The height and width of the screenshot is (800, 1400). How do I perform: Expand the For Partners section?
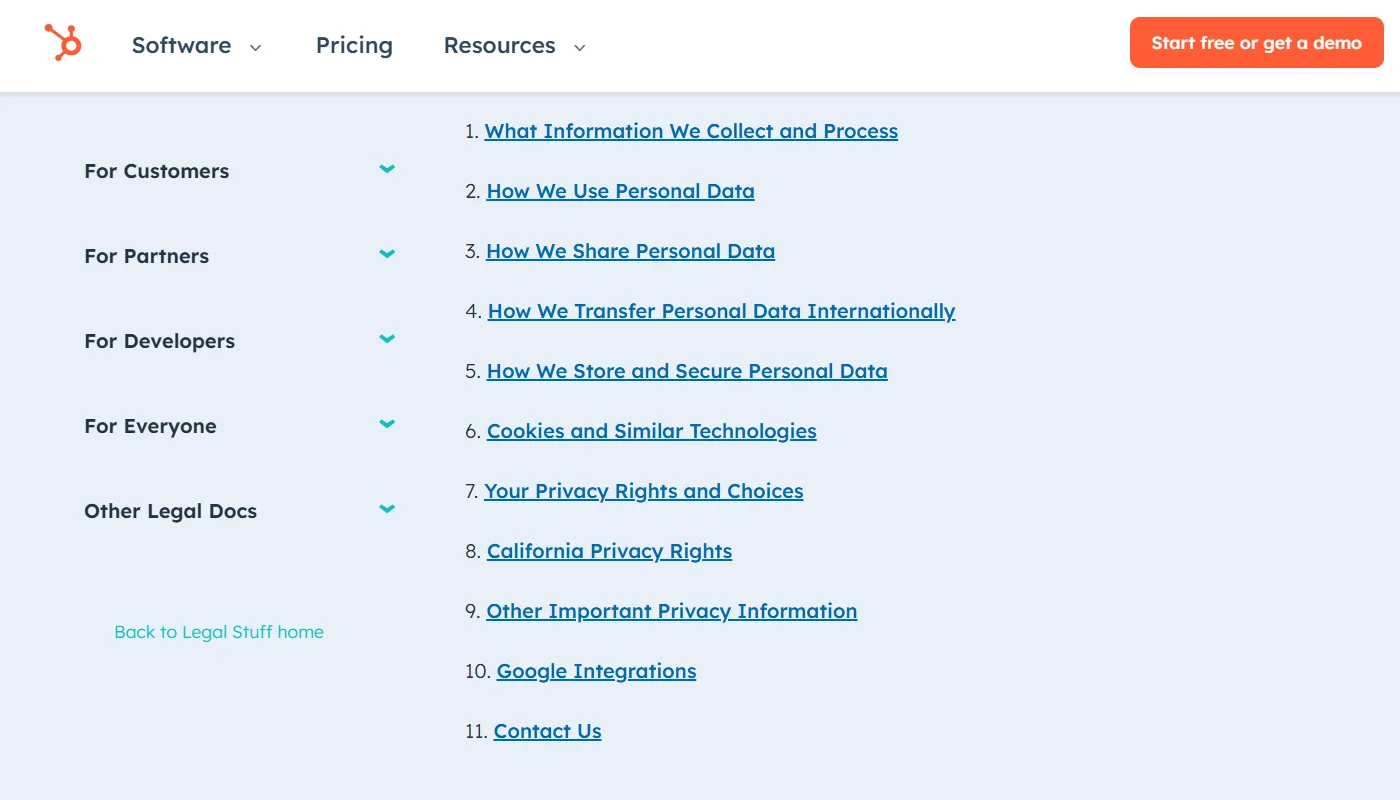(387, 254)
